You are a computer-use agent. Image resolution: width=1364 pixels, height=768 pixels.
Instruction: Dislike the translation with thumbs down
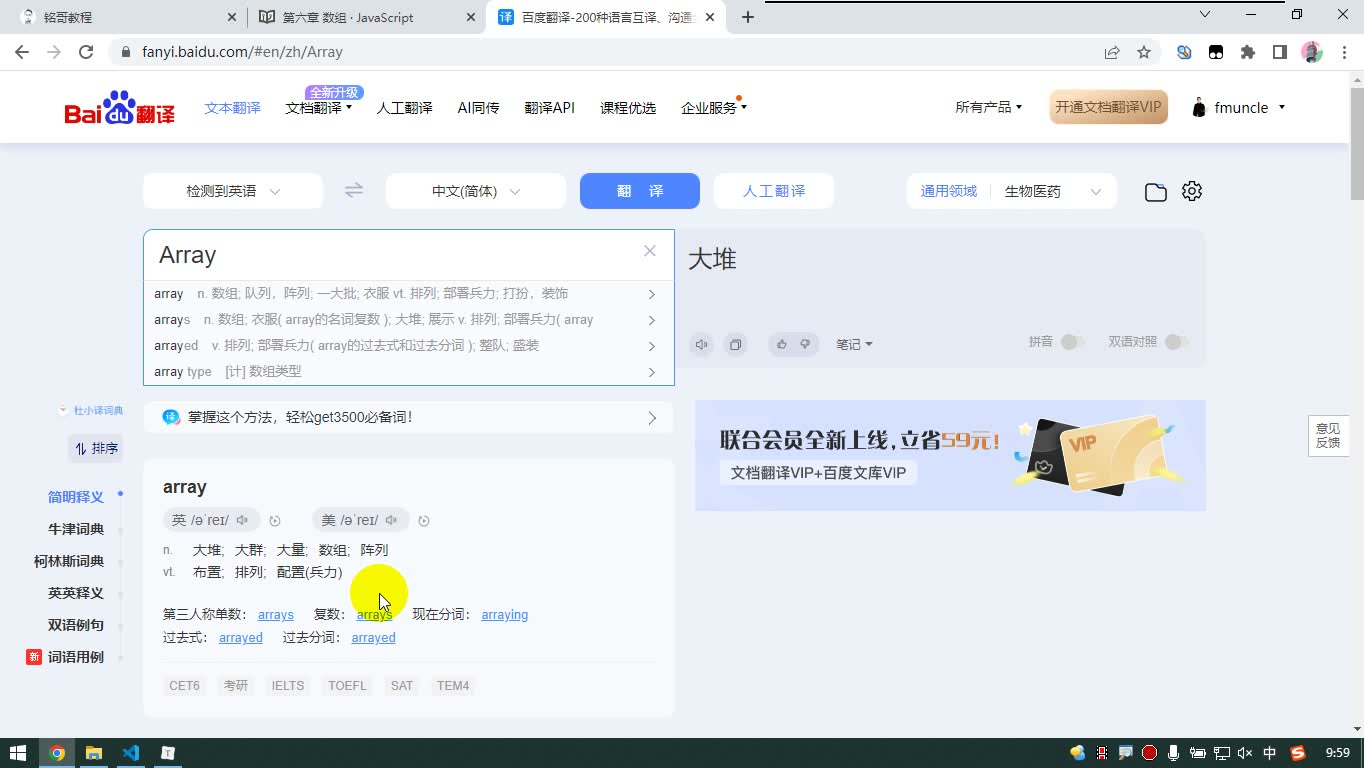pyautogui.click(x=805, y=344)
